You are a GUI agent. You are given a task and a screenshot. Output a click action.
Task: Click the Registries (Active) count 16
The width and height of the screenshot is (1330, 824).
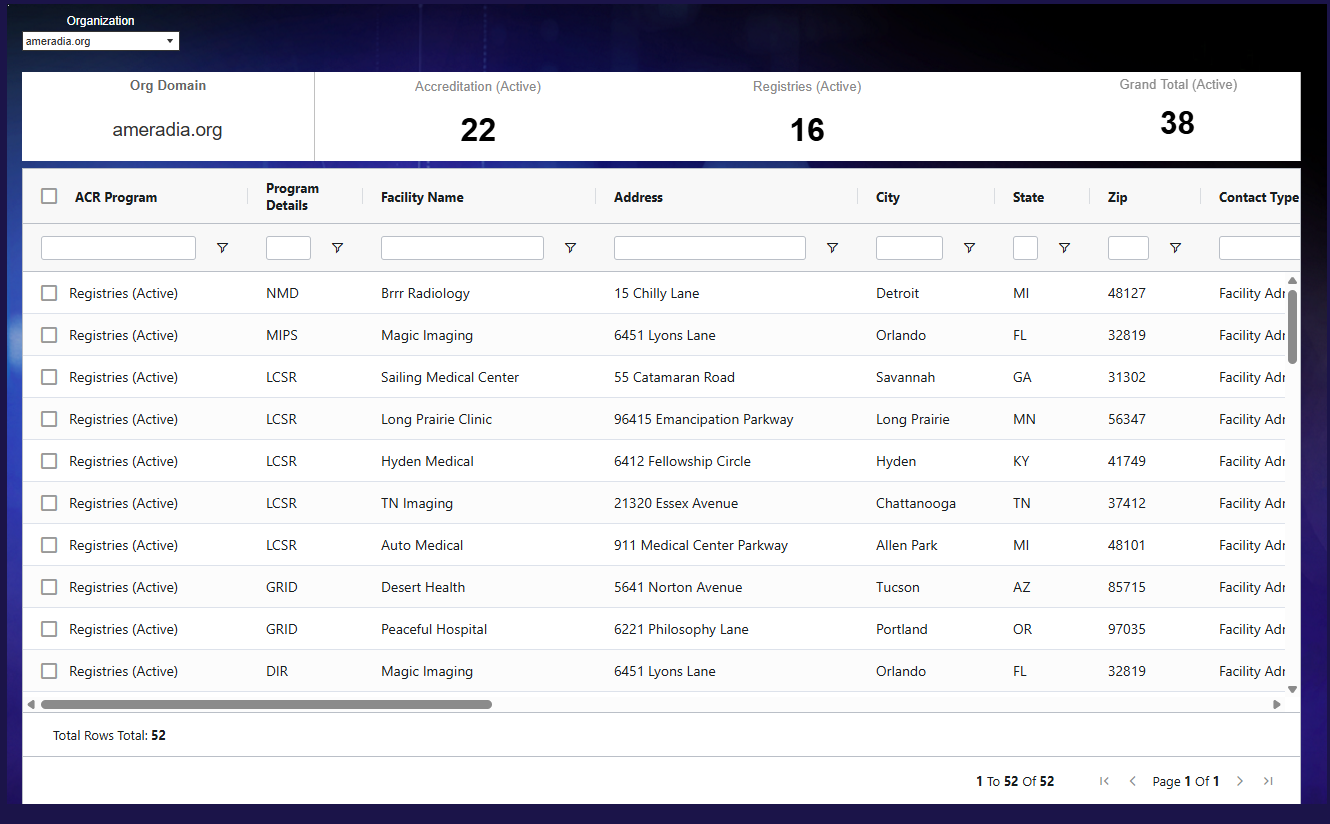807,130
